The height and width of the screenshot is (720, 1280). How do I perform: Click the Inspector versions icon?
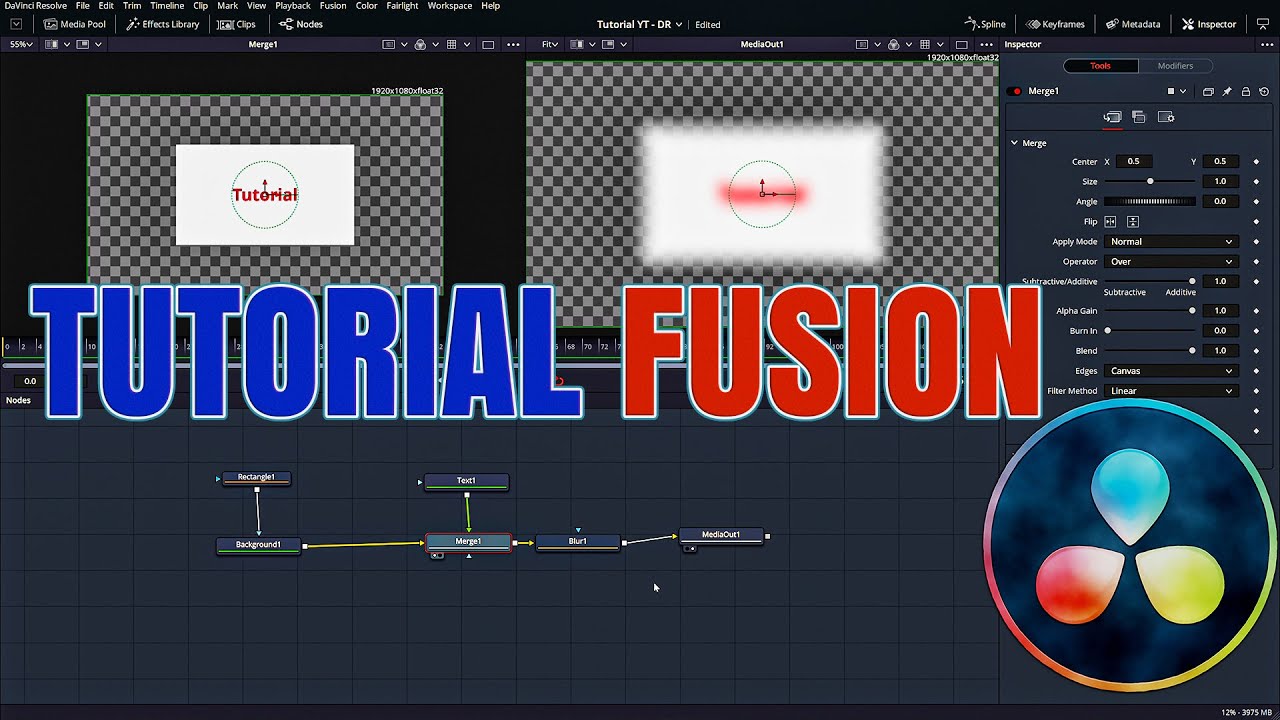coord(1208,91)
